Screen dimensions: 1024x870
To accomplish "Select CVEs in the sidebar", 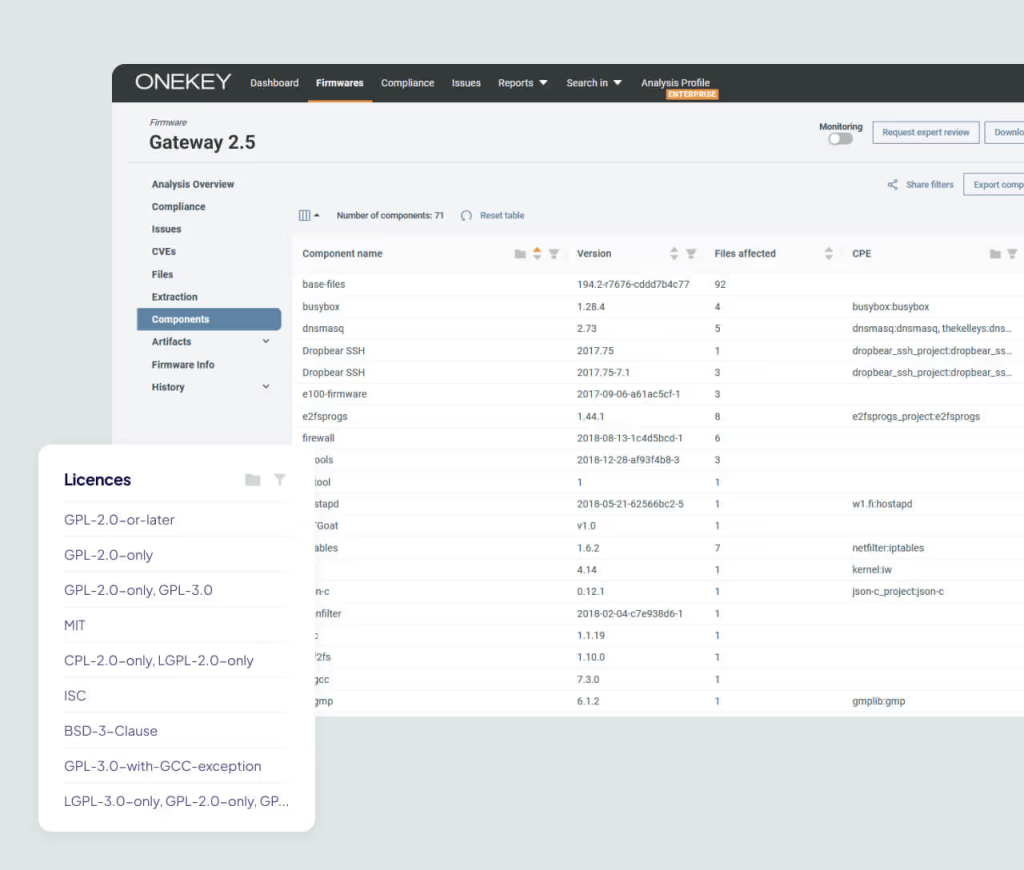I will [x=164, y=252].
